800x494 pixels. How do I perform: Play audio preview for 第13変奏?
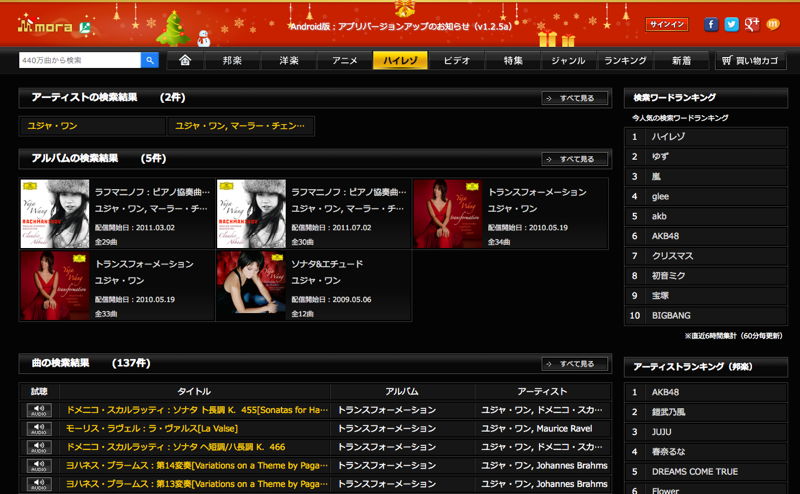(39, 484)
